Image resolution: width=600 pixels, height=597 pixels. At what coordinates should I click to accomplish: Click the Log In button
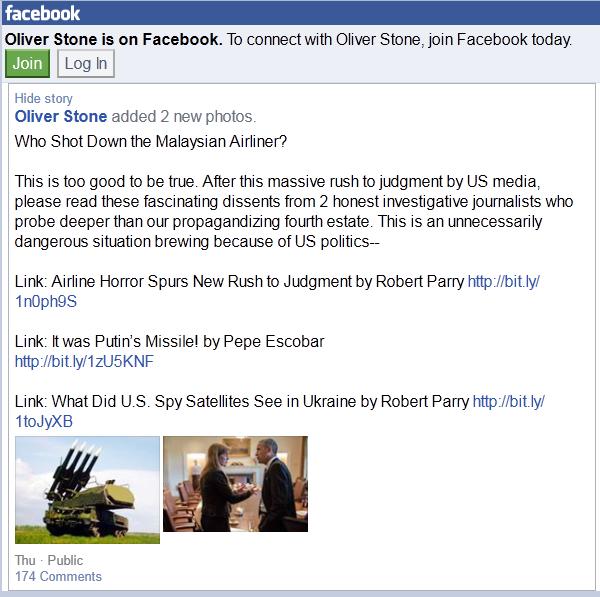[86, 64]
